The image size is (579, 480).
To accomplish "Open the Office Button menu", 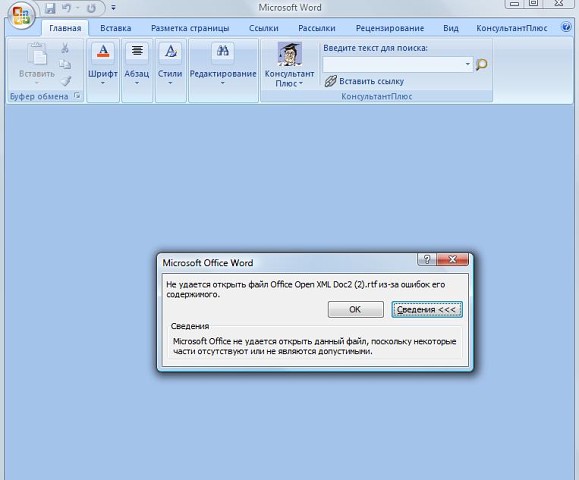I will click(21, 16).
